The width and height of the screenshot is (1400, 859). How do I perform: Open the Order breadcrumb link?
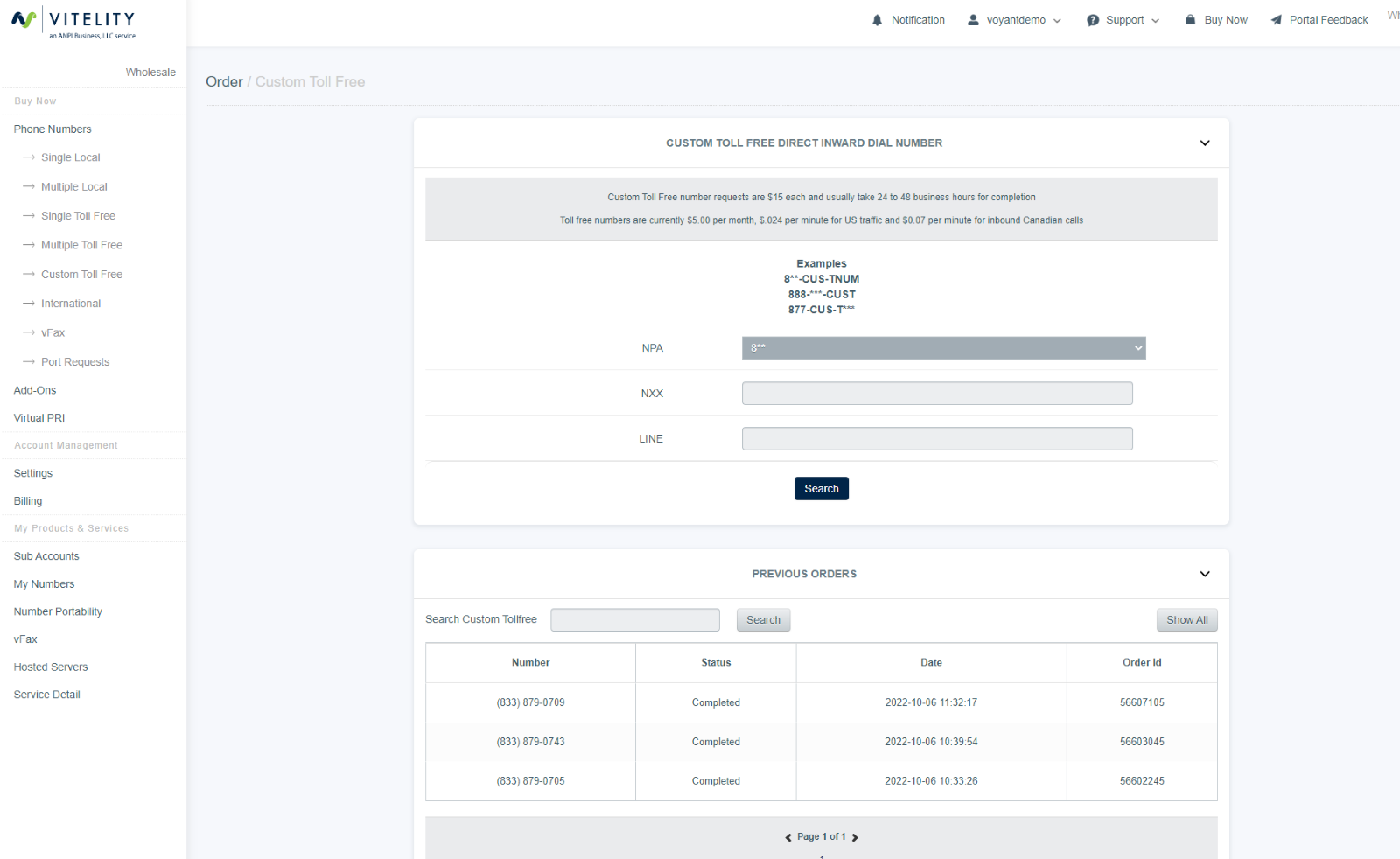click(x=224, y=81)
